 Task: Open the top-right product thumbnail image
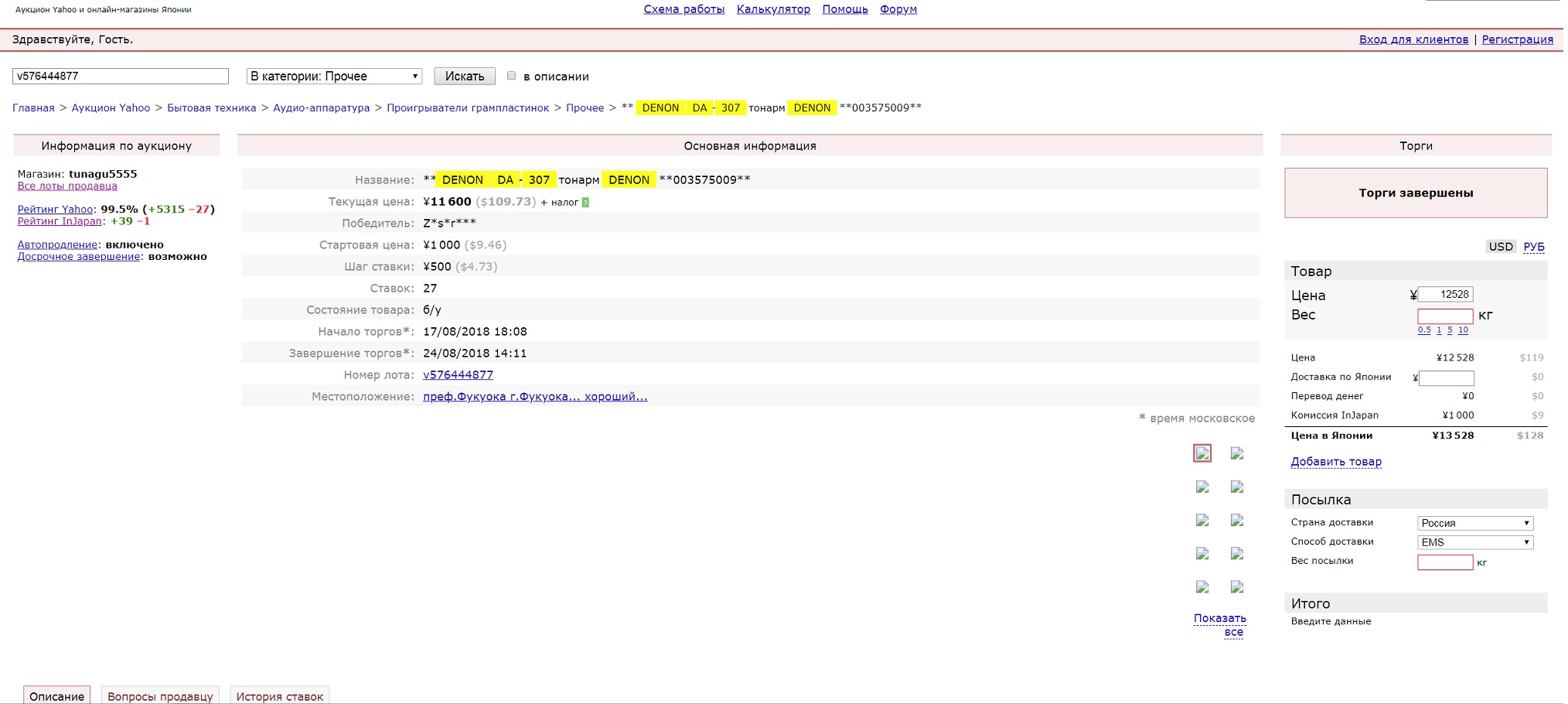1237,453
